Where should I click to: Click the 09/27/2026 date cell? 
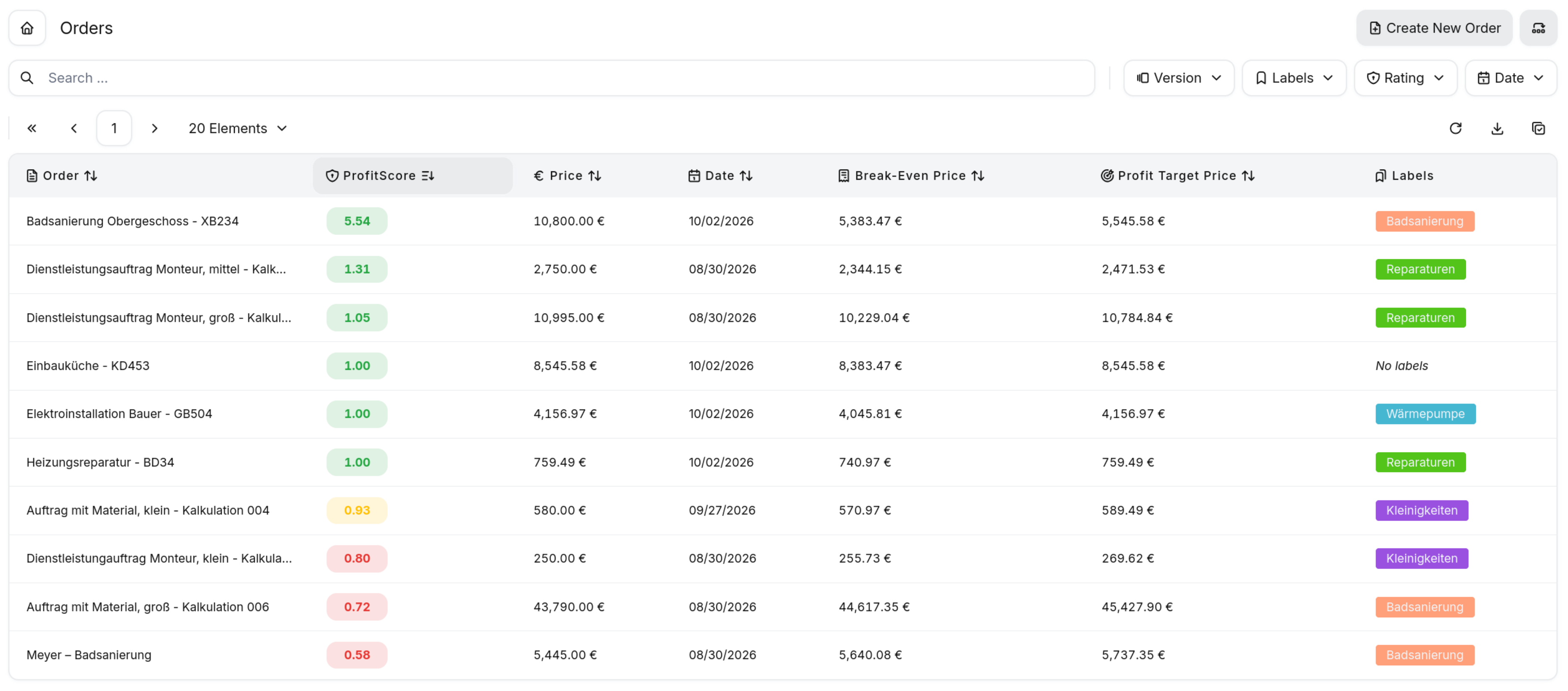[x=722, y=510]
